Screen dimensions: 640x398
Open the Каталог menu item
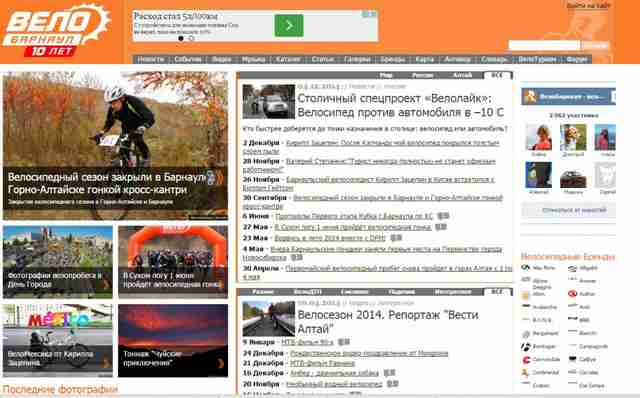288,59
